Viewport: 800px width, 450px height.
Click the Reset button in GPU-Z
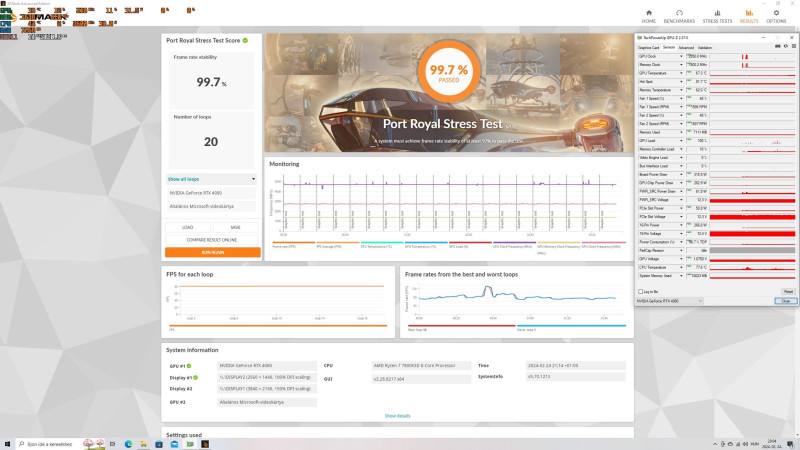(788, 292)
